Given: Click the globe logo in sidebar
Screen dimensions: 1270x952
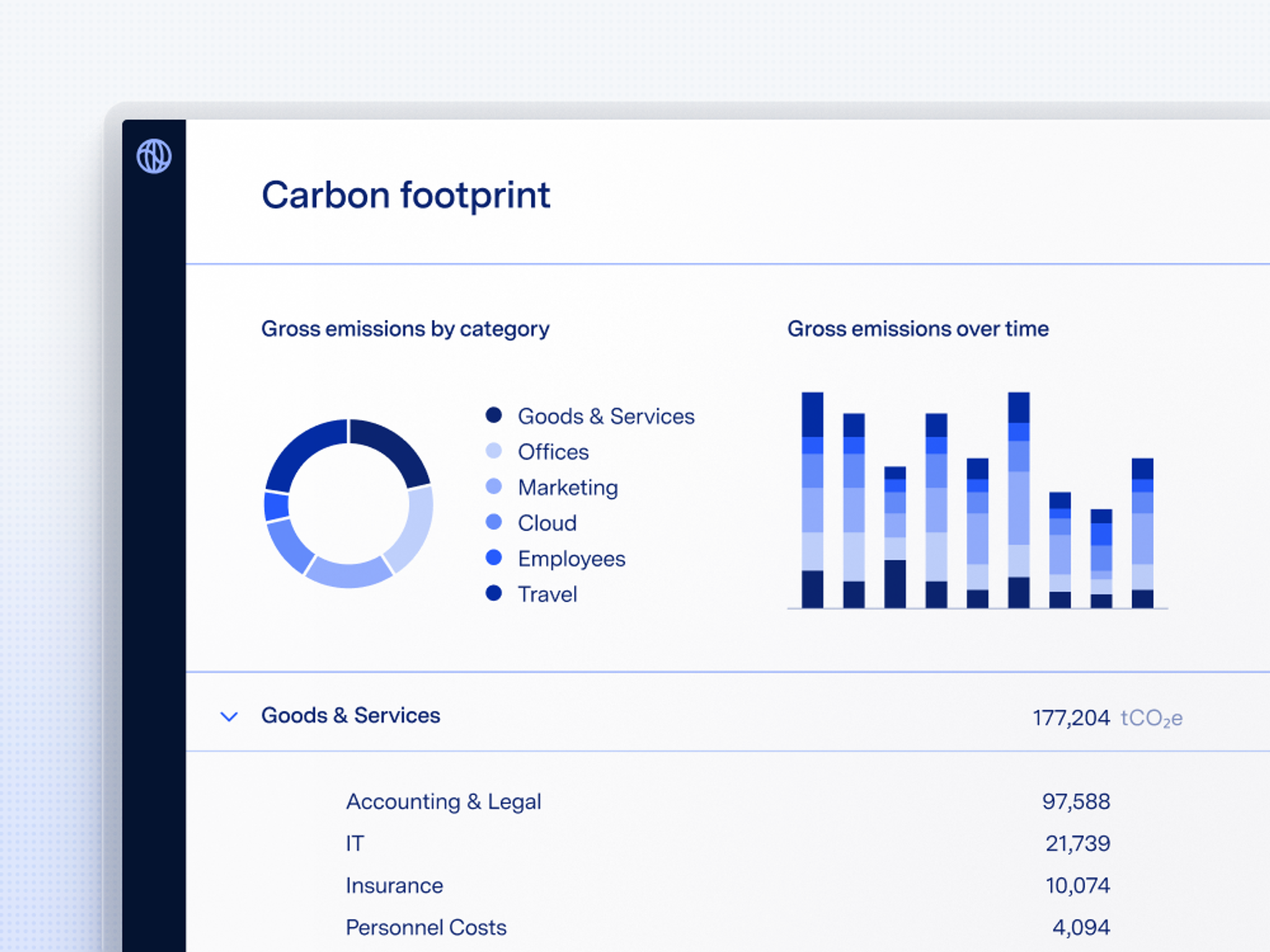Looking at the screenshot, I should tap(154, 156).
